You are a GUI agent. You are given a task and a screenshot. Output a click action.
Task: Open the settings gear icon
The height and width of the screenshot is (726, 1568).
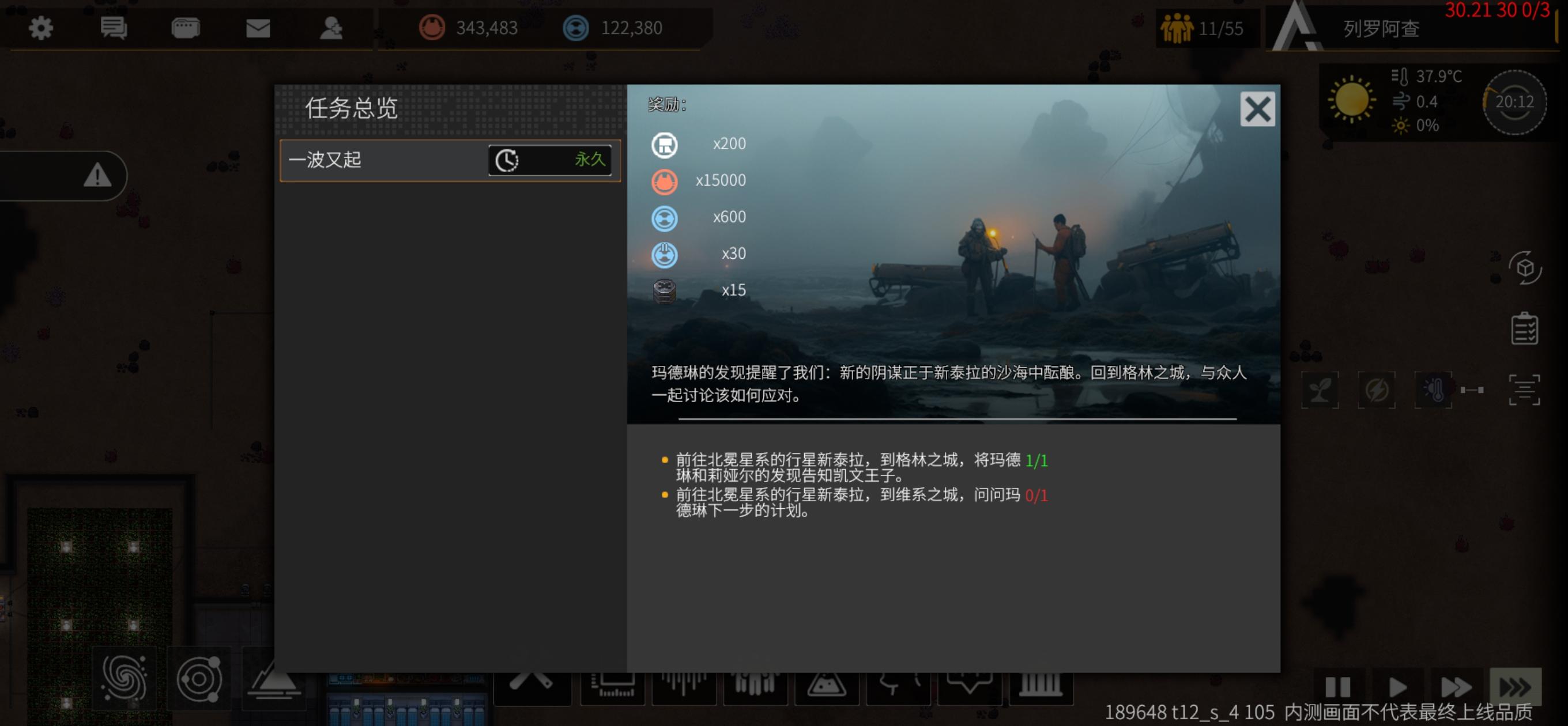(41, 28)
